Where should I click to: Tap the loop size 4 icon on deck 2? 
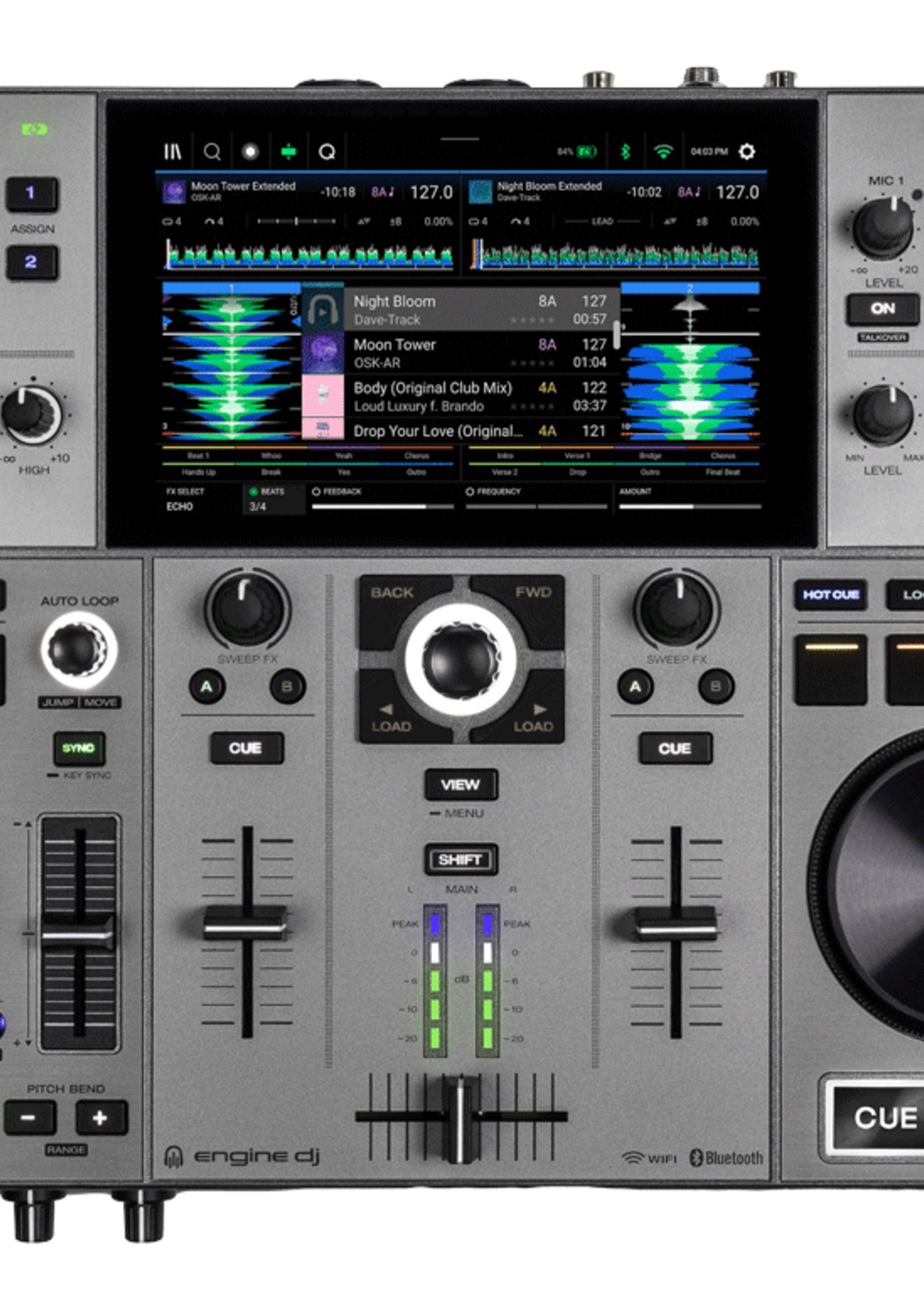click(478, 222)
